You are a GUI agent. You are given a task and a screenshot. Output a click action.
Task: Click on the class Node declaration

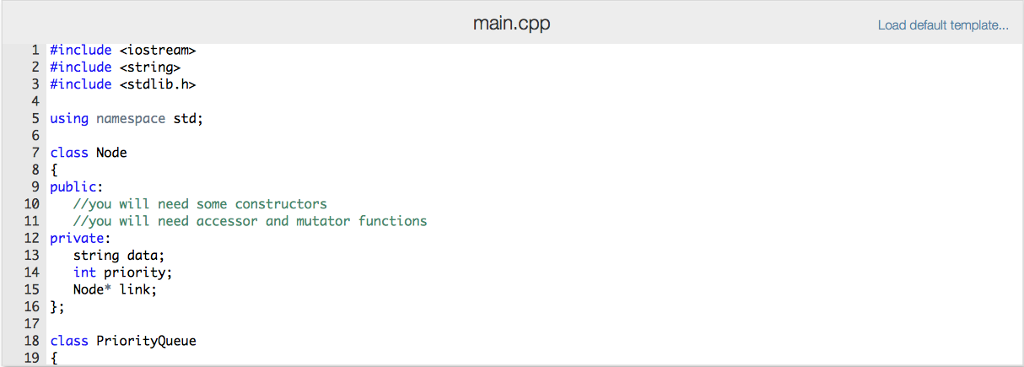pyautogui.click(x=88, y=153)
